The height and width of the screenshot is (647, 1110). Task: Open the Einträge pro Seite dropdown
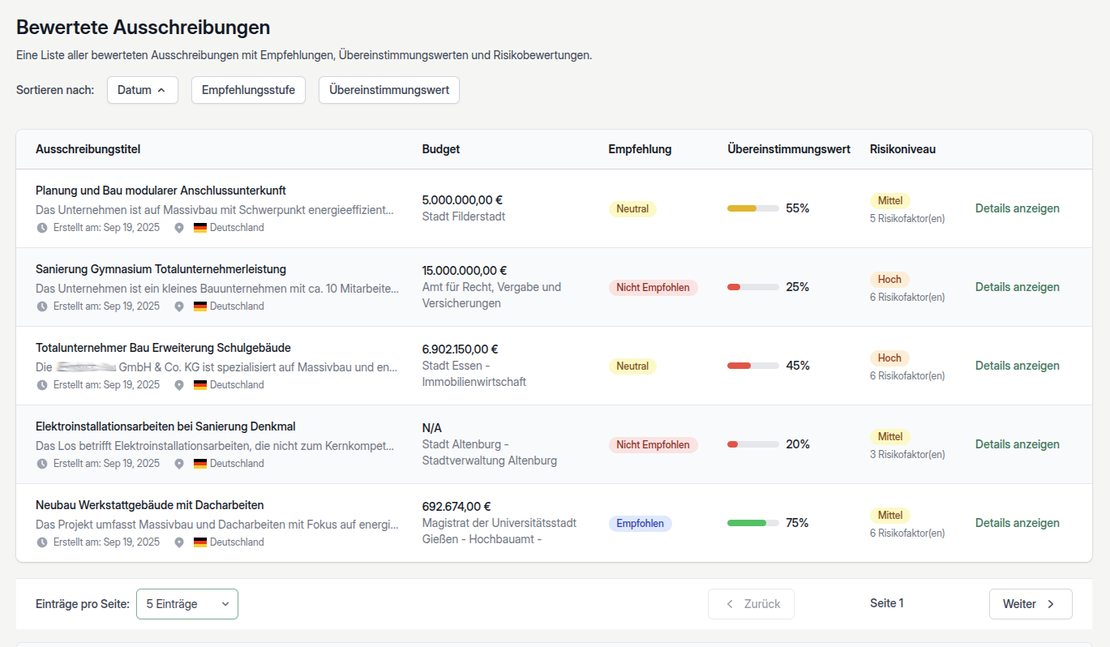pyautogui.click(x=187, y=604)
